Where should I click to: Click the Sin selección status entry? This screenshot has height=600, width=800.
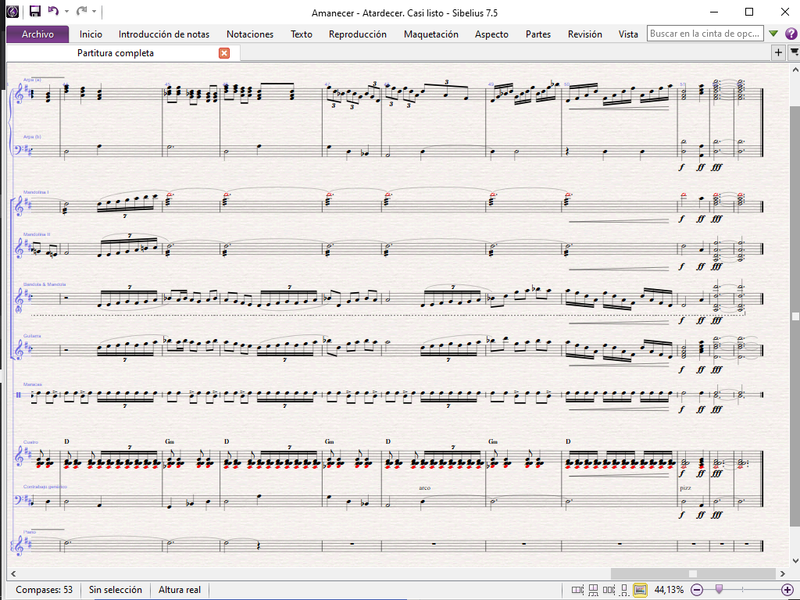point(115,590)
